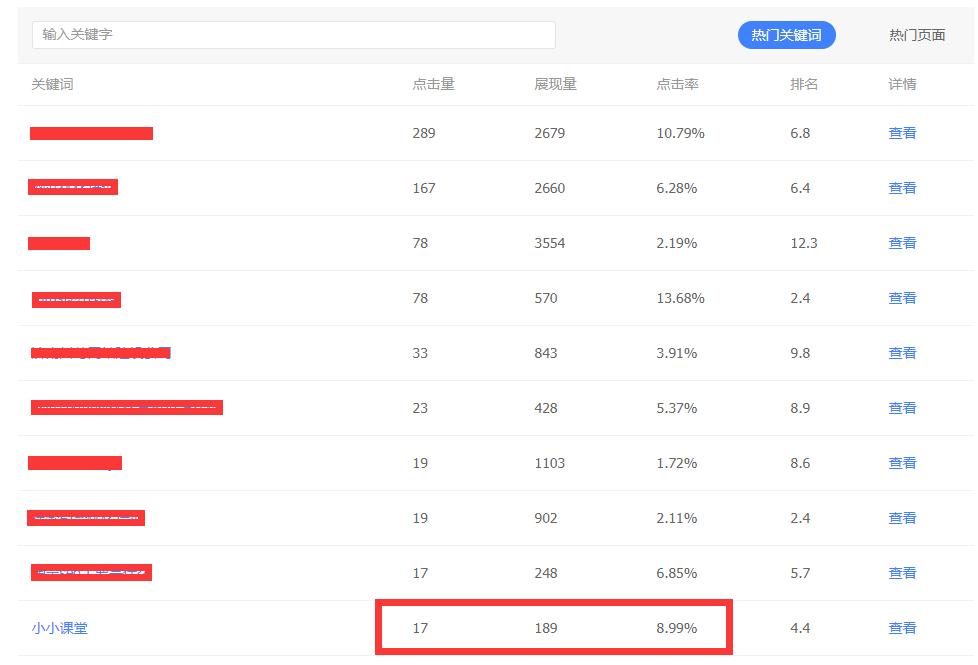Switch to the 热门页面 view
Screen dimensions: 978x665
coord(915,35)
